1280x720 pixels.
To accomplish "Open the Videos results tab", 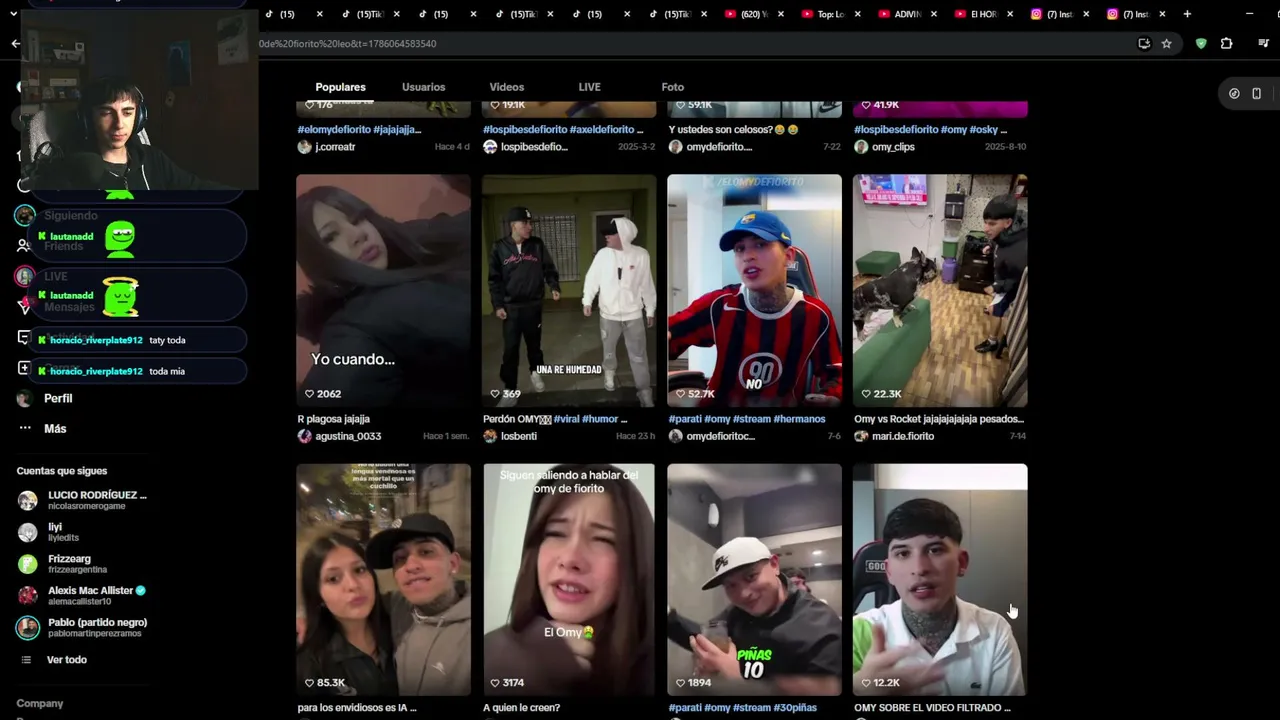I will (x=506, y=87).
